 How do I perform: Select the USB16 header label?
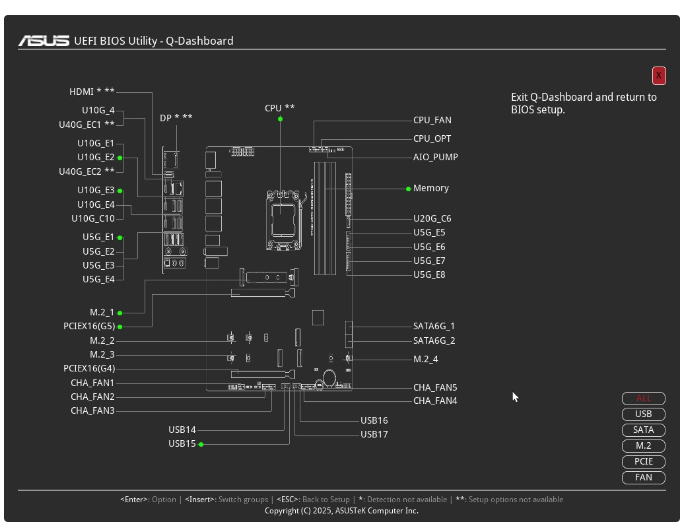[374, 421]
